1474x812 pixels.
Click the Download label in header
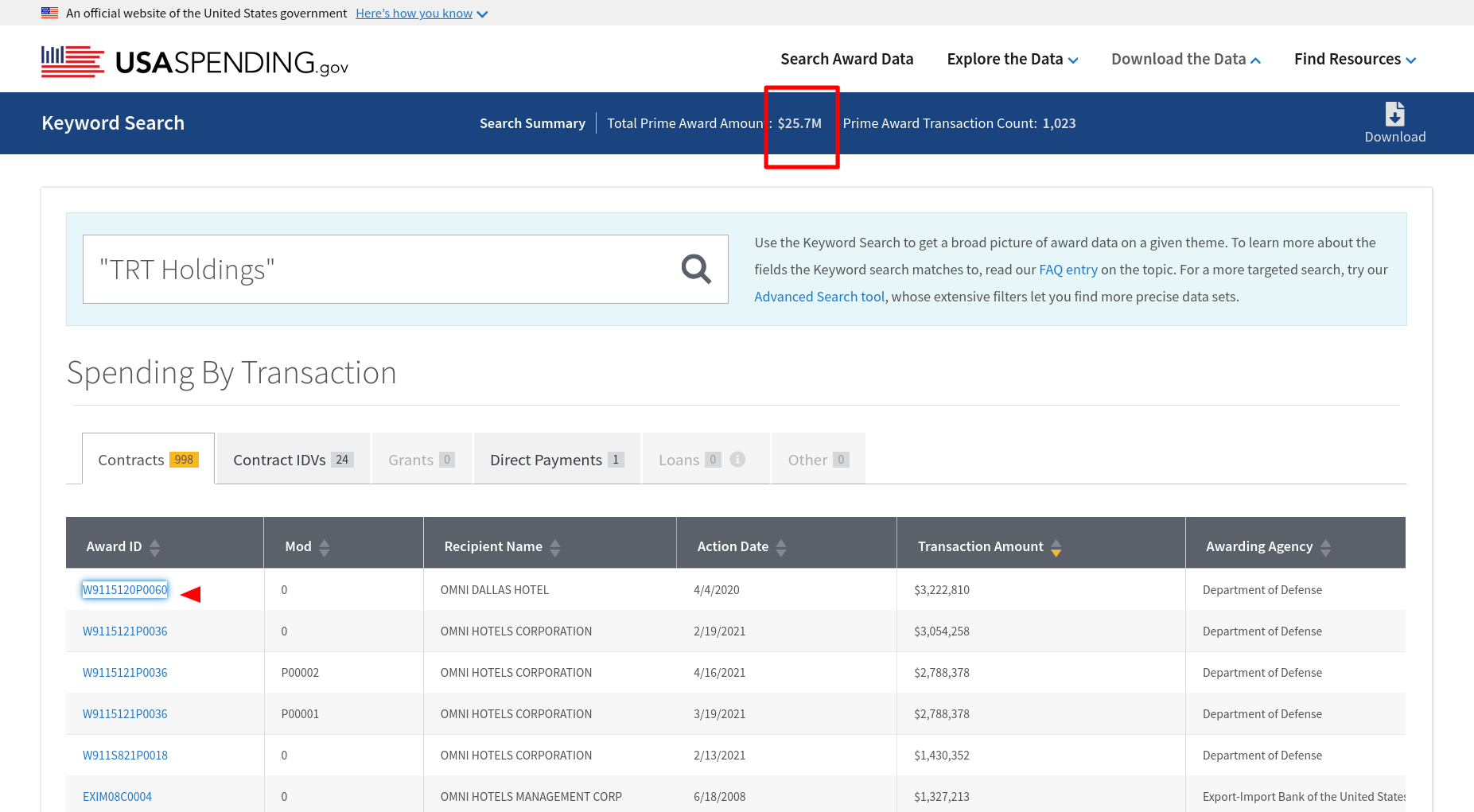tap(1394, 137)
